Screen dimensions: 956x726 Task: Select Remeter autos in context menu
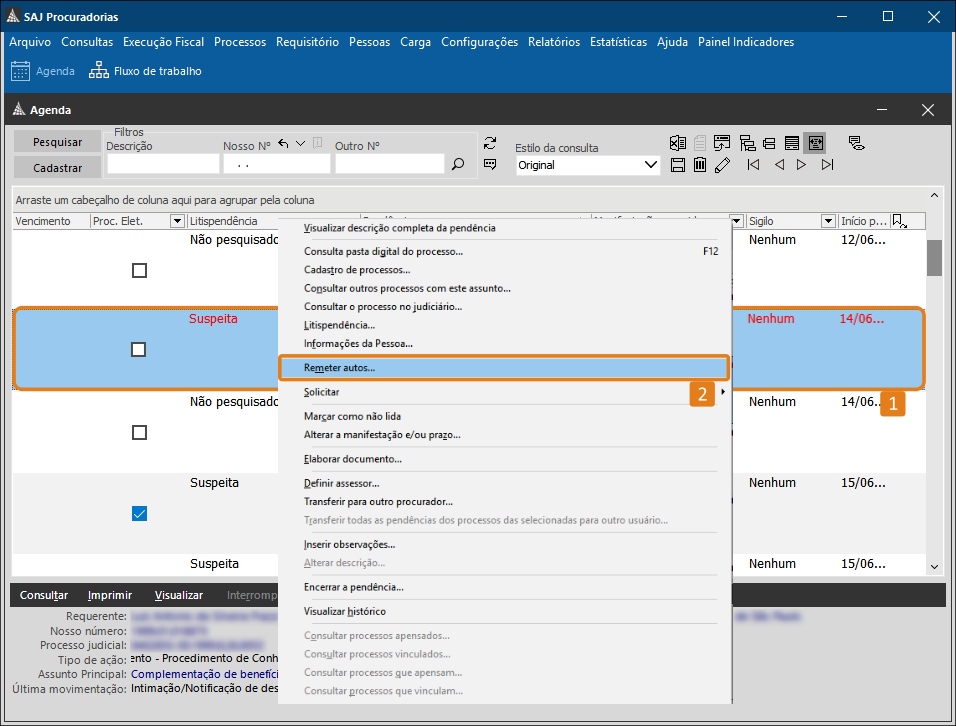340,368
